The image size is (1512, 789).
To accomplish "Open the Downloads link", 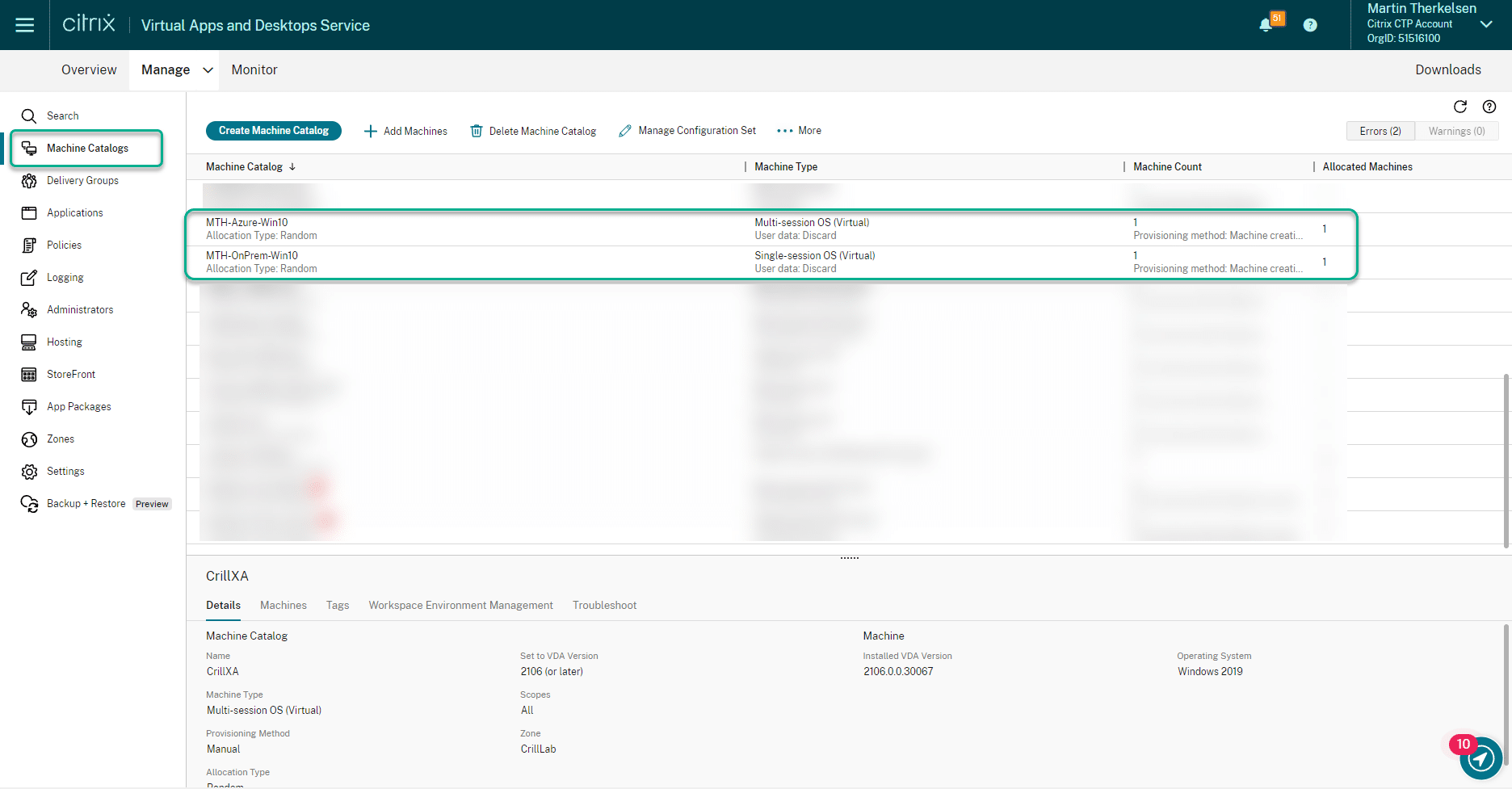I will tap(1448, 69).
